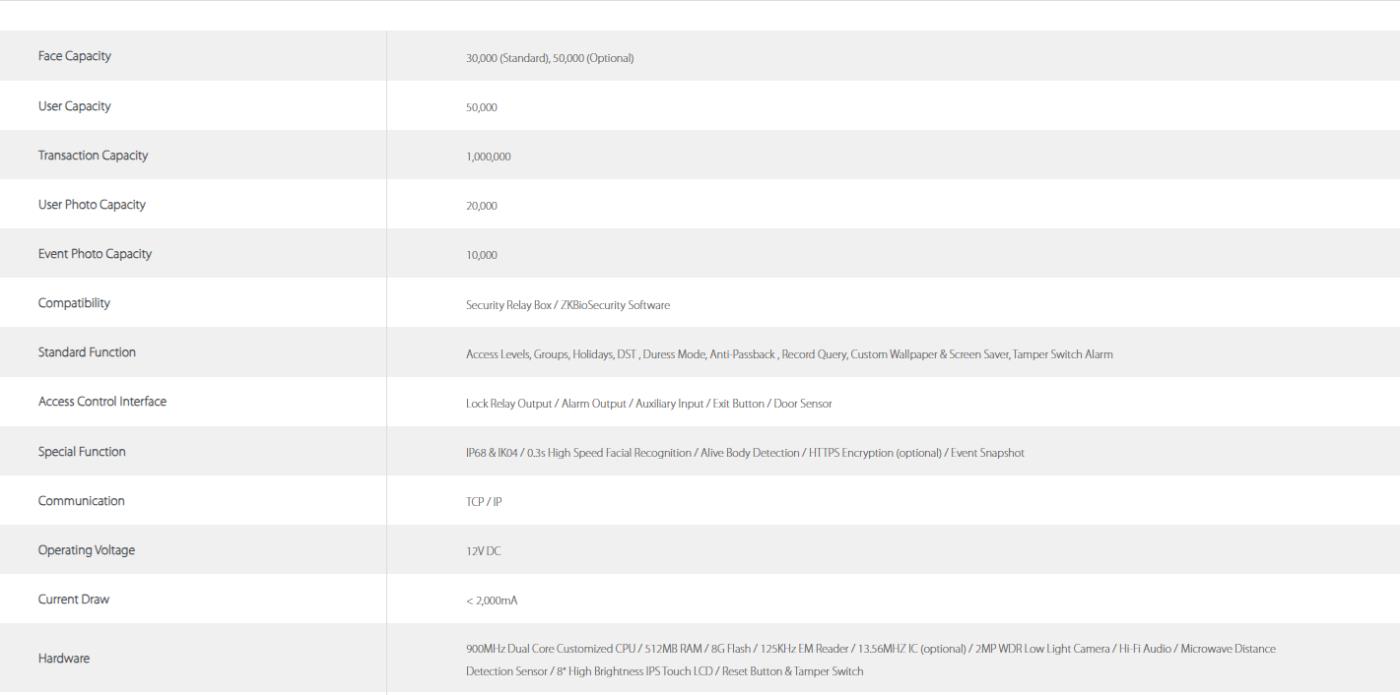
Task: Click the Event Photo Capacity label
Action: pos(95,254)
